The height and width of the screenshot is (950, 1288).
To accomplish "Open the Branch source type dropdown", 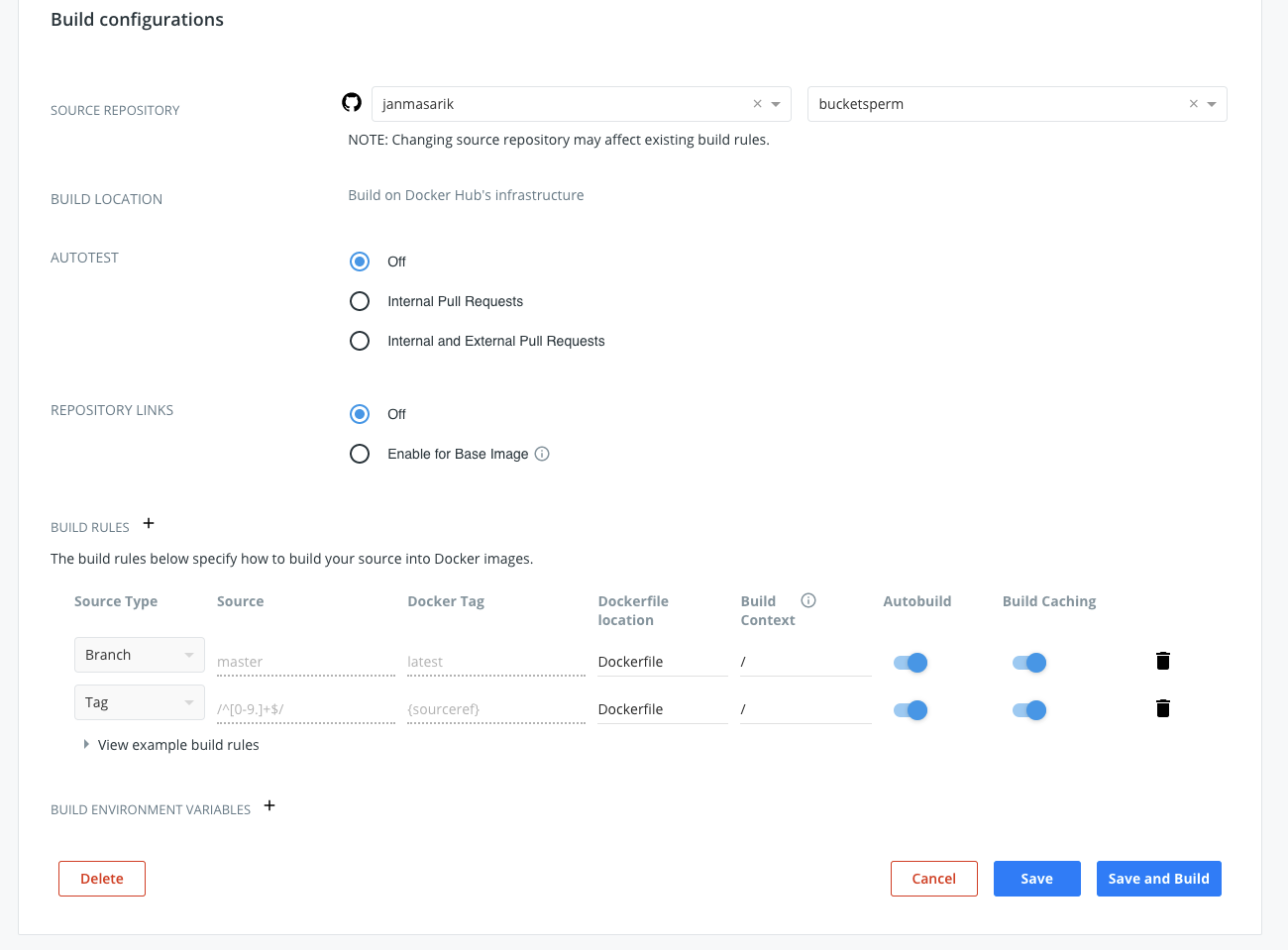I will 139,654.
